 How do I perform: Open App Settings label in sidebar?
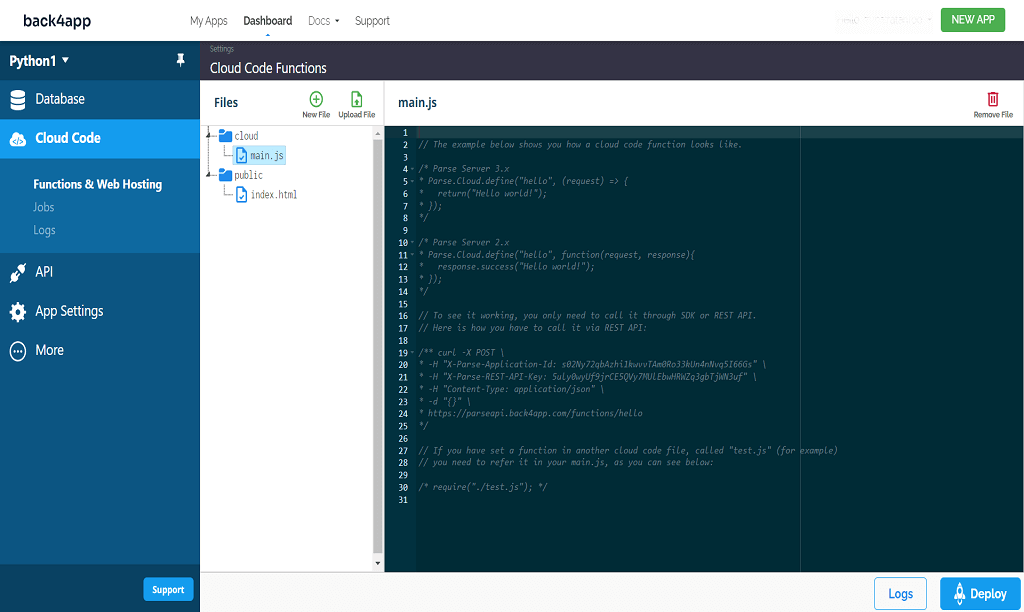[69, 311]
